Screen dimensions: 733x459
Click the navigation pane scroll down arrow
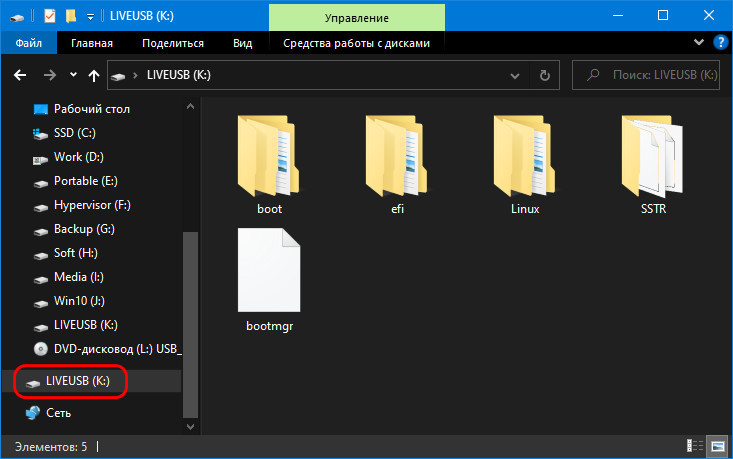point(190,426)
